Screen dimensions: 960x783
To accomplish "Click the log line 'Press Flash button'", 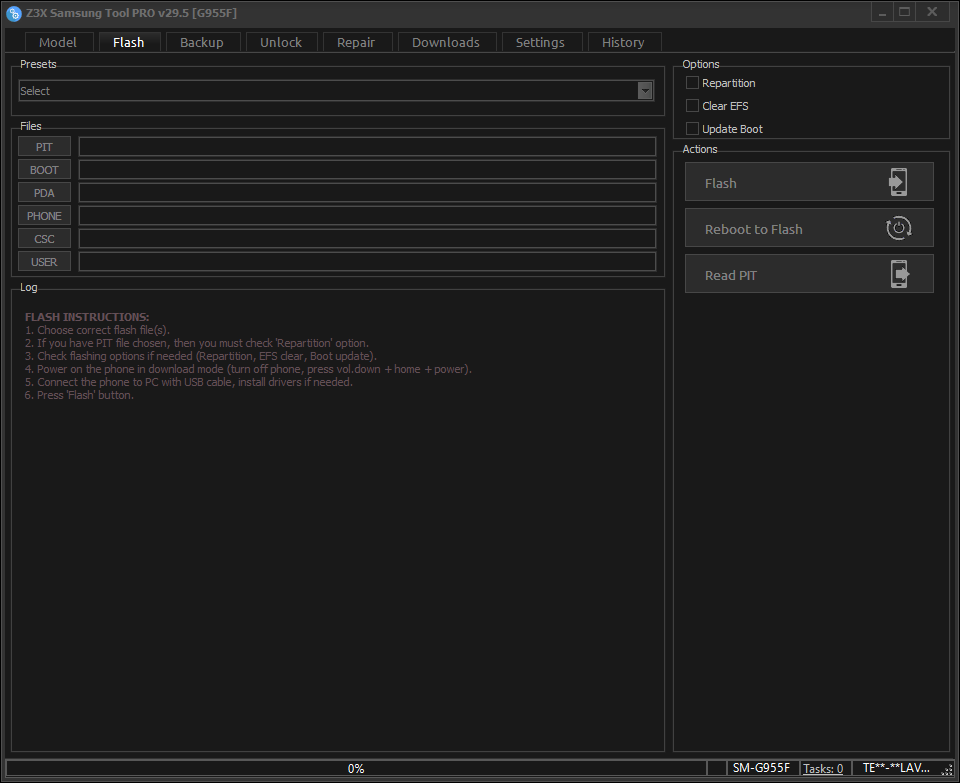I will click(79, 395).
